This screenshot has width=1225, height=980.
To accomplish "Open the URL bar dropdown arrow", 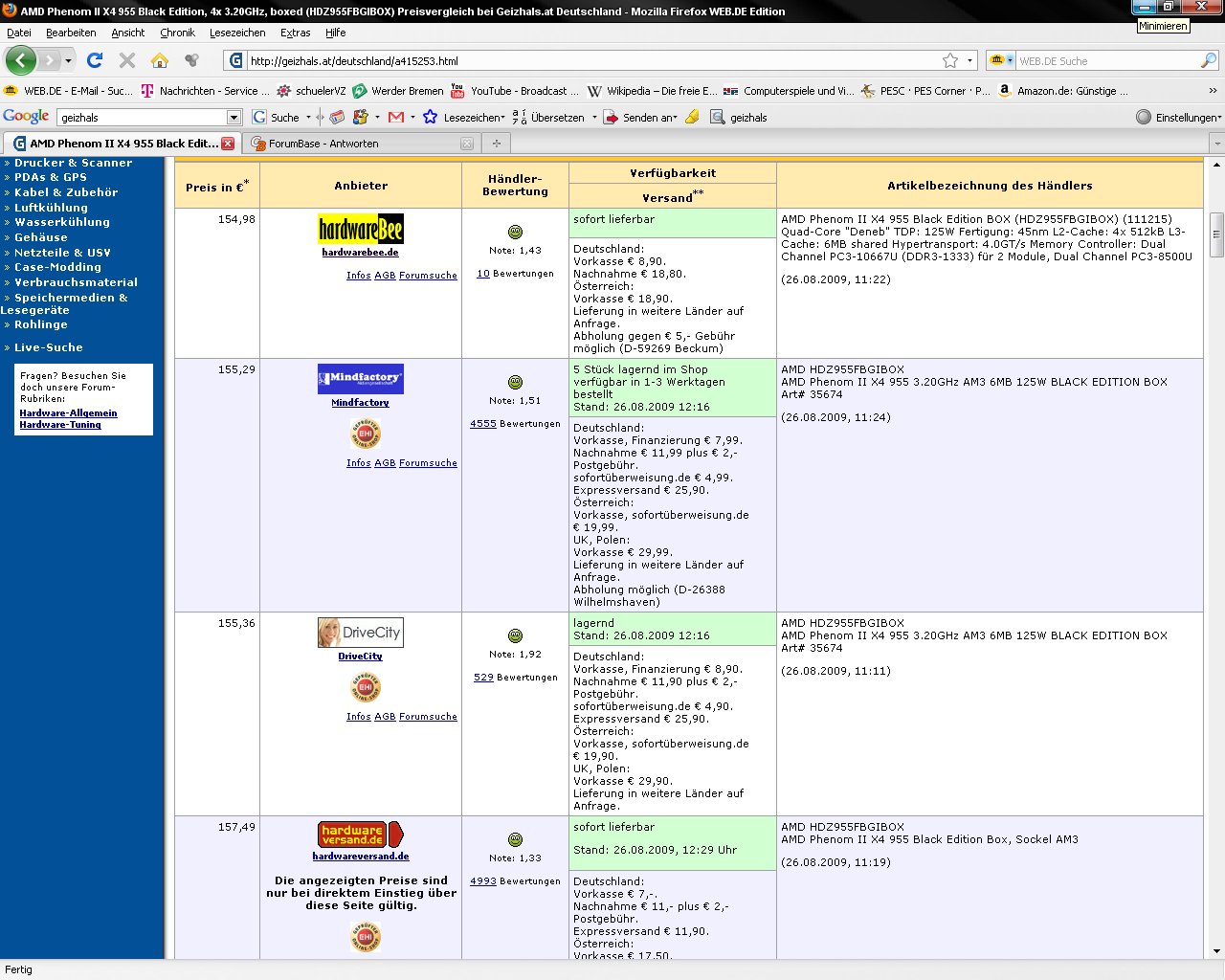I will (x=969, y=60).
